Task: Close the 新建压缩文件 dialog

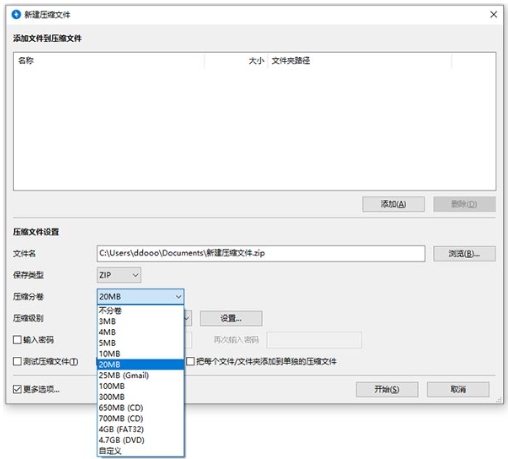Action: pos(493,14)
